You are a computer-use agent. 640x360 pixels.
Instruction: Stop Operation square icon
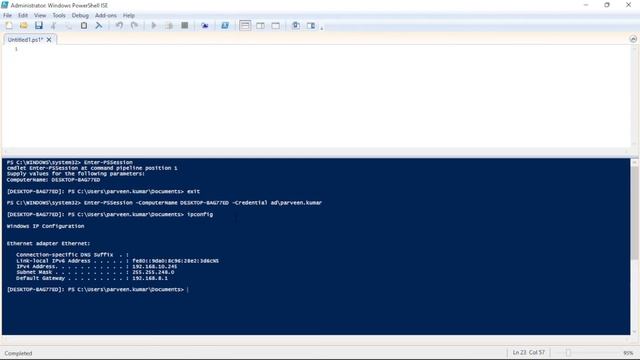(184, 25)
